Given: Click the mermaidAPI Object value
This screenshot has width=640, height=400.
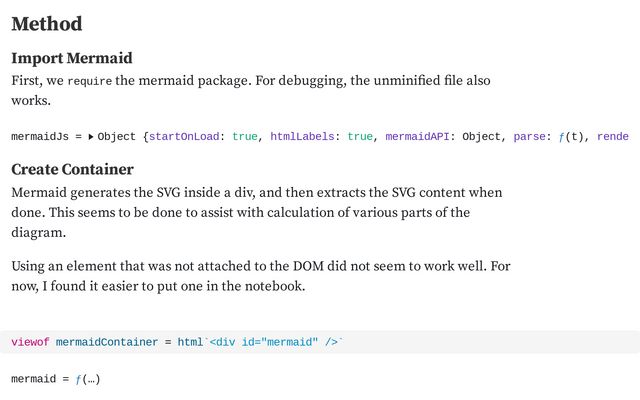Looking at the screenshot, I should [483, 137].
